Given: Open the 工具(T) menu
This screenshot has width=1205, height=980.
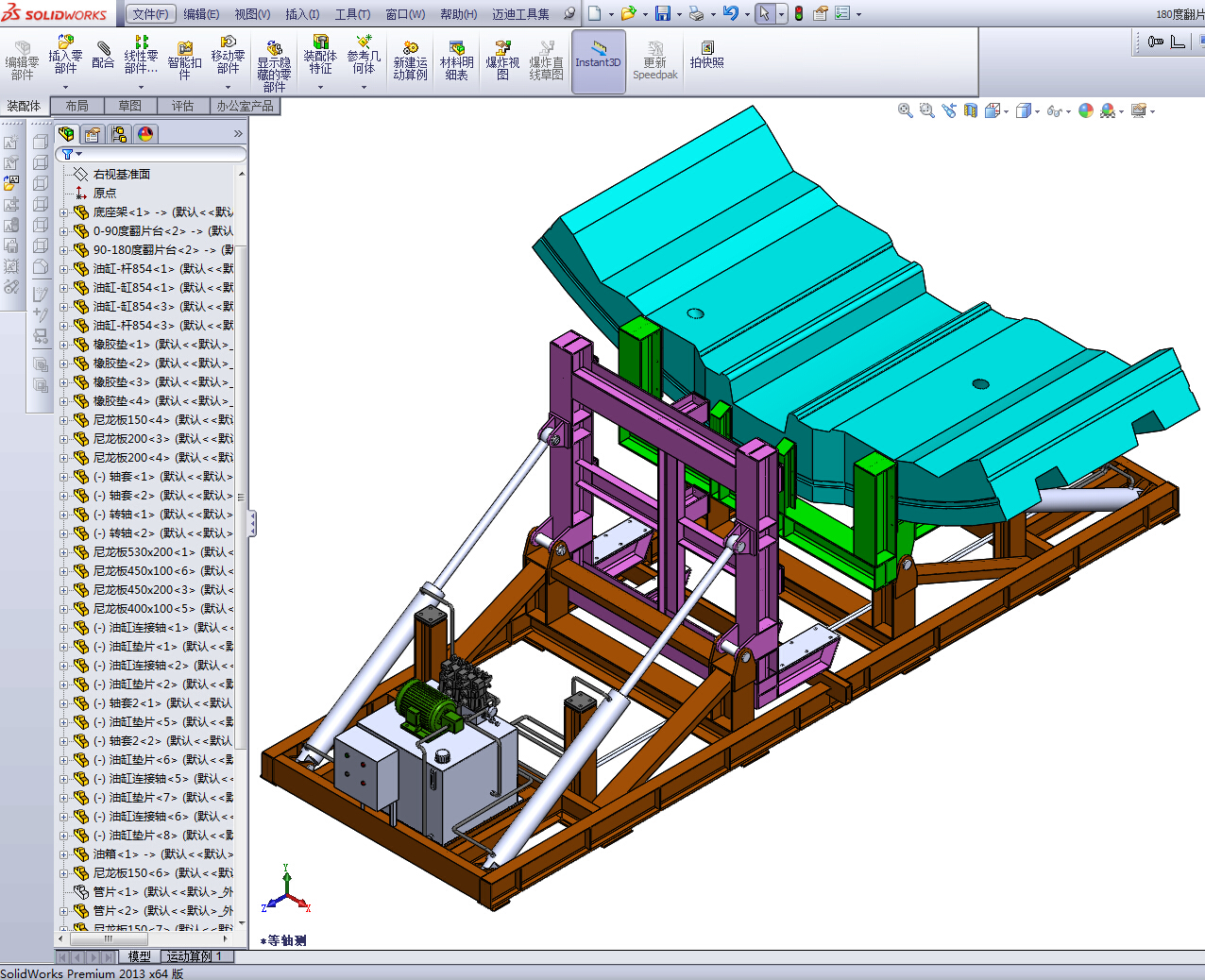Looking at the screenshot, I should coord(352,14).
